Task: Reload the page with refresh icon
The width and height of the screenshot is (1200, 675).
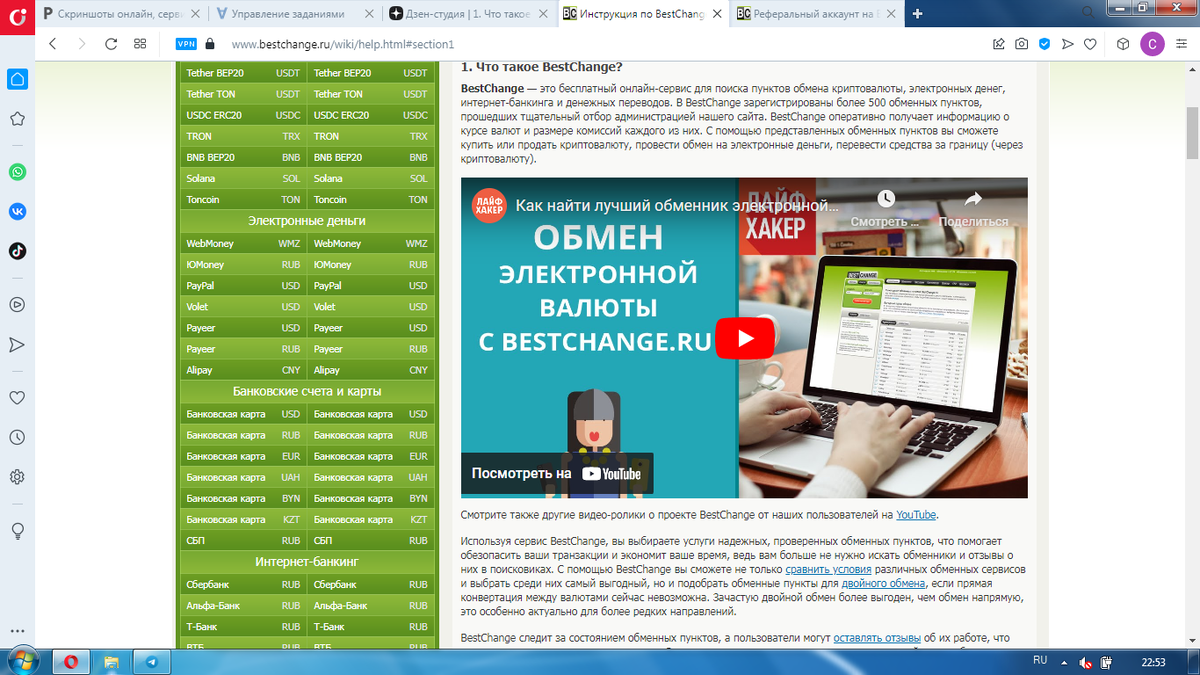Action: click(x=111, y=44)
